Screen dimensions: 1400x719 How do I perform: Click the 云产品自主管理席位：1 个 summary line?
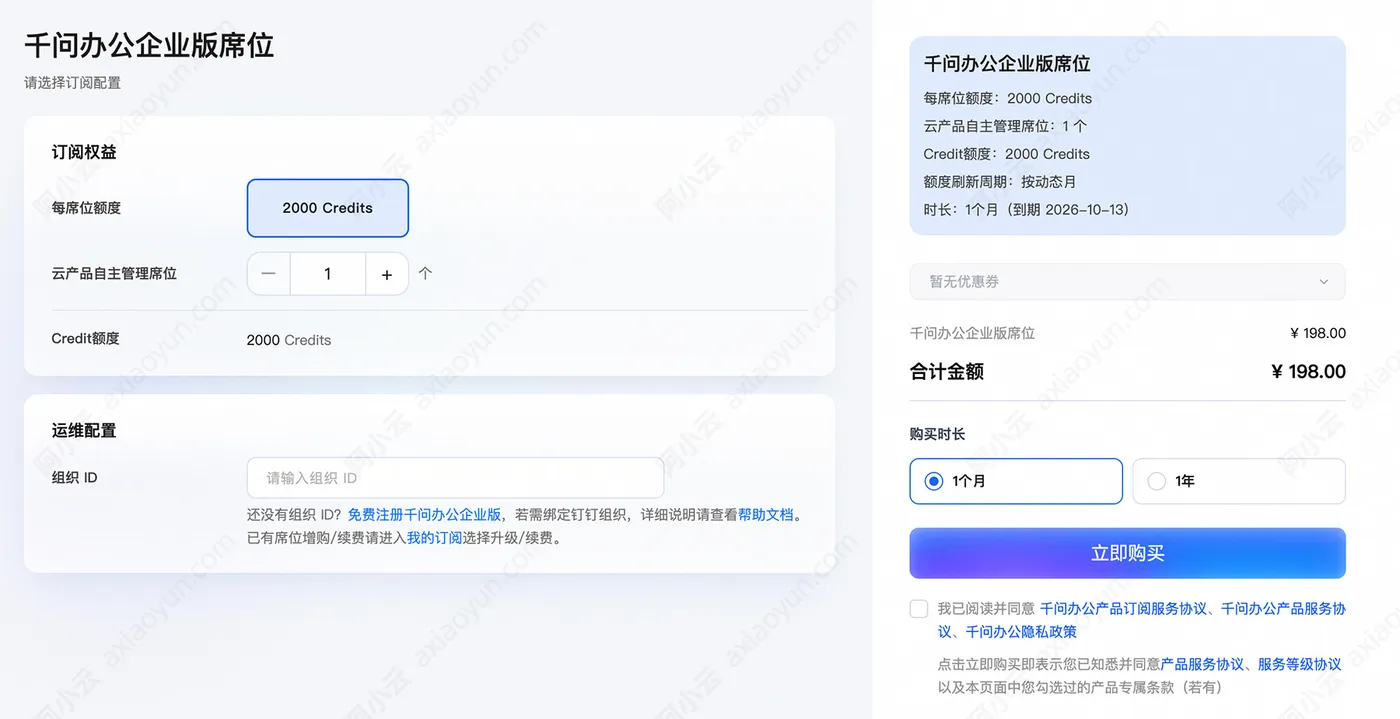point(1005,126)
